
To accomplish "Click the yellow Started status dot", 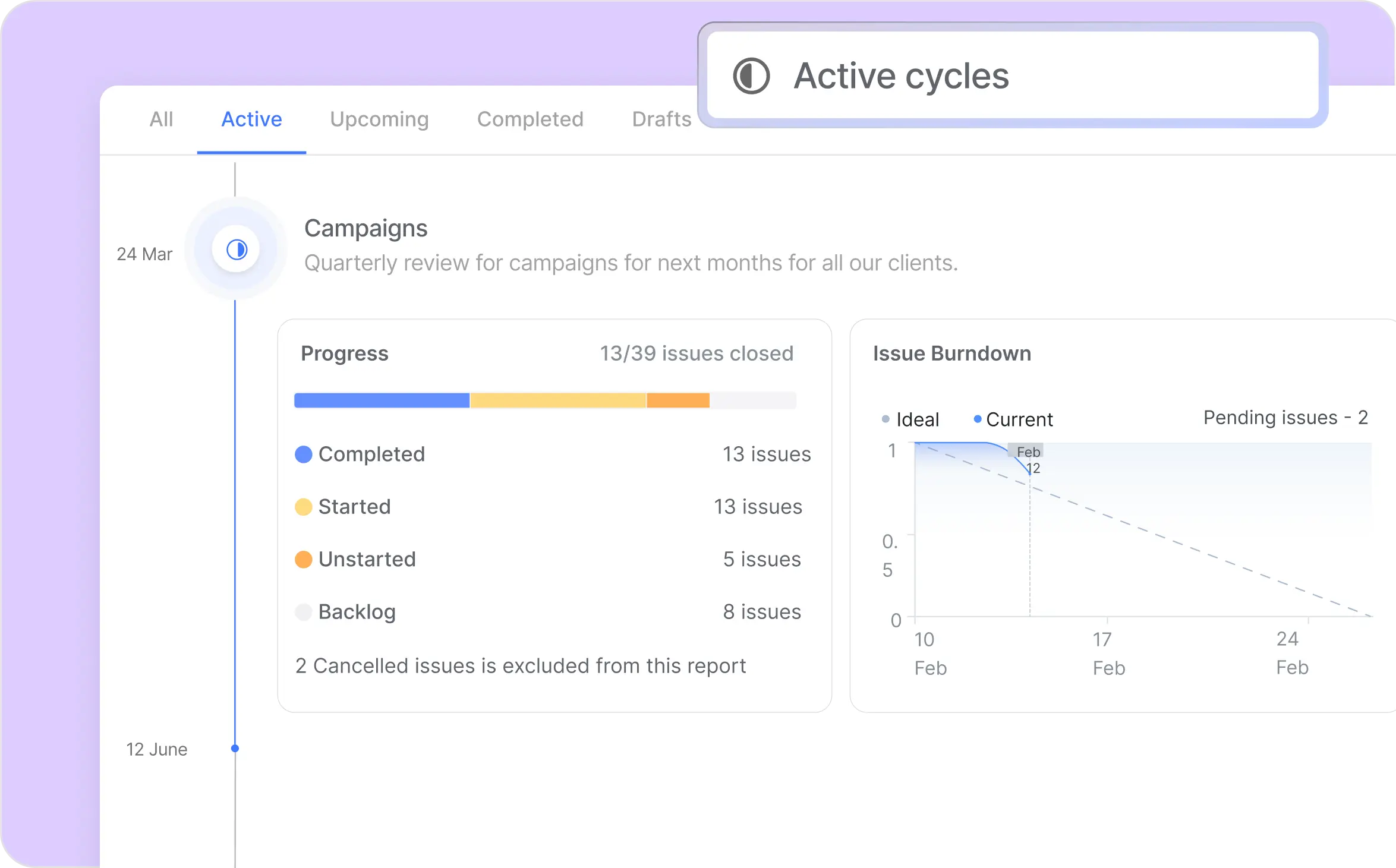I will [x=303, y=507].
